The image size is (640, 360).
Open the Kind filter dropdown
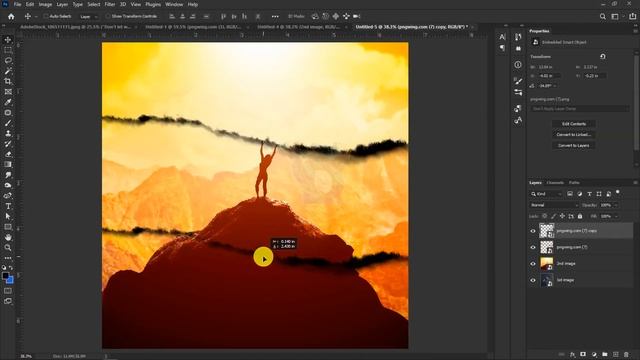tap(546, 194)
